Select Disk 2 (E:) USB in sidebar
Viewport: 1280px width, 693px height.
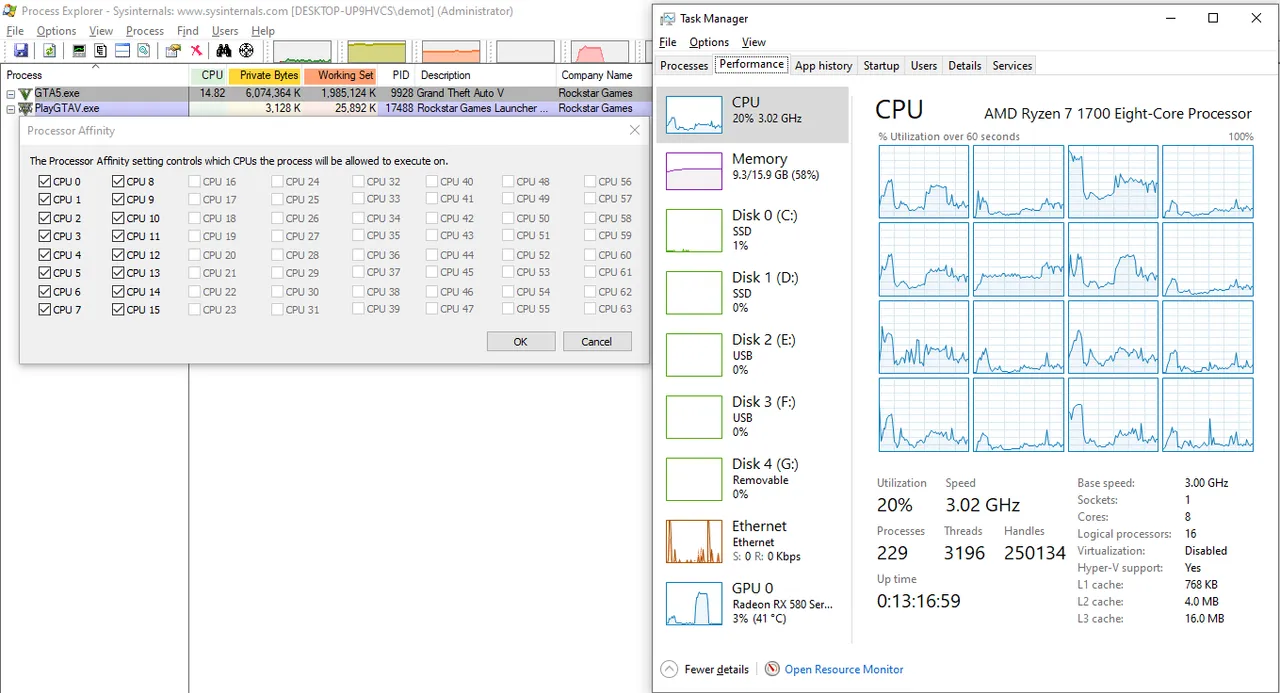click(752, 354)
